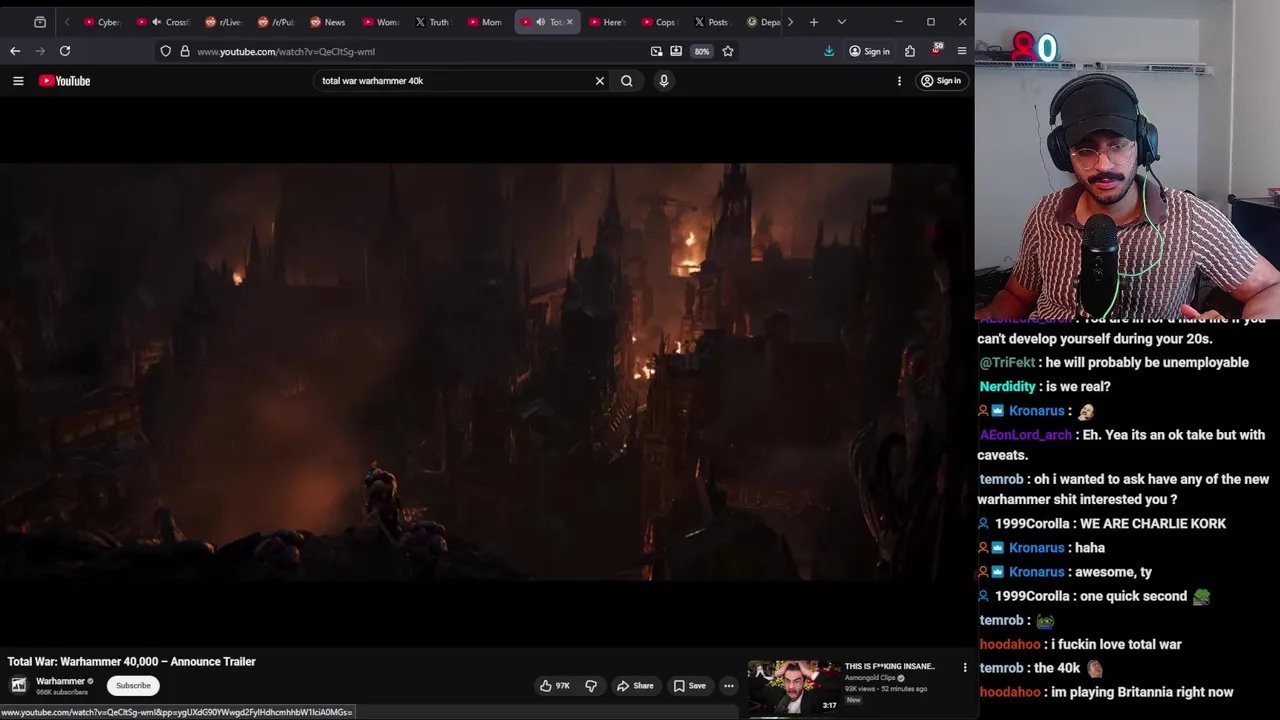Image resolution: width=1280 pixels, height=720 pixels.
Task: Open the Asmongold Clips recommended thumbnail
Action: coord(794,686)
